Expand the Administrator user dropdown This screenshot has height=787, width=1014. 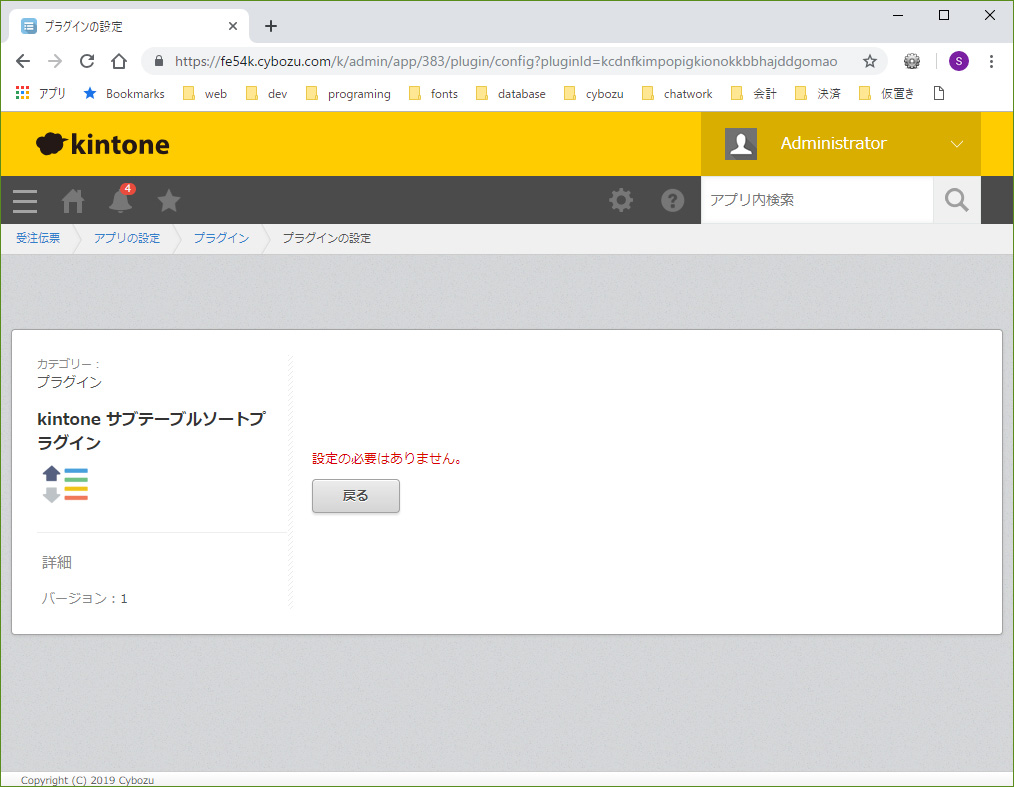[x=956, y=144]
